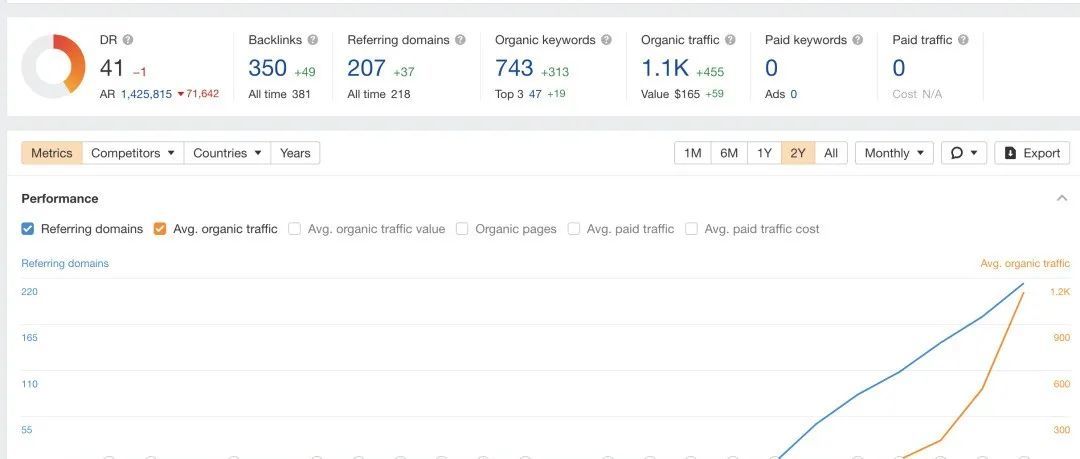Click the Ads 0 value
Viewport: 1080px width, 459px height.
pos(793,94)
